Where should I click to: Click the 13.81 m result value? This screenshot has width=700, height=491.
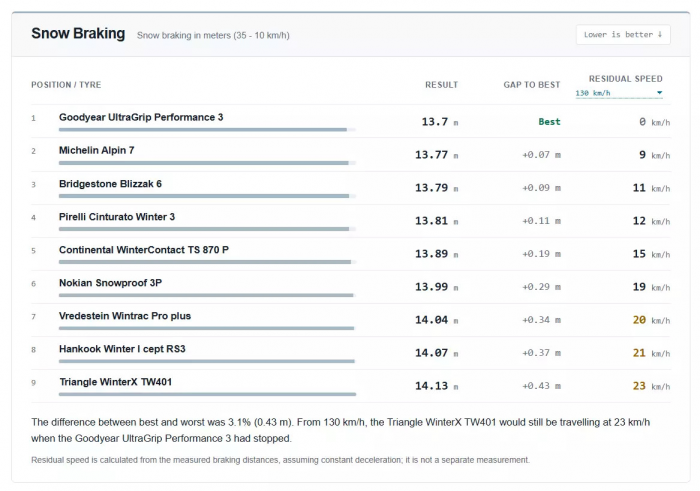pos(437,221)
